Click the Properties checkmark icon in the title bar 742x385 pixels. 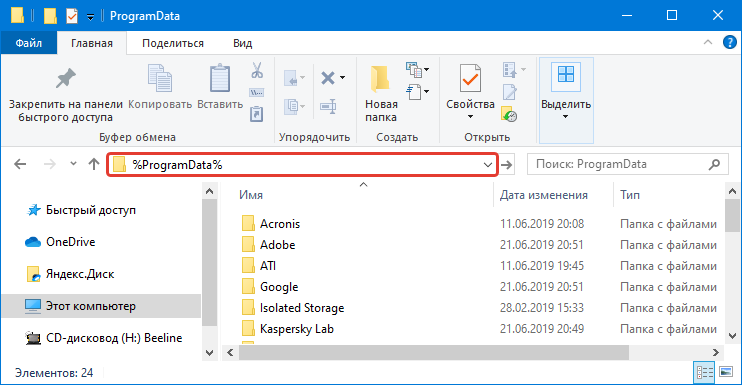coord(71,16)
